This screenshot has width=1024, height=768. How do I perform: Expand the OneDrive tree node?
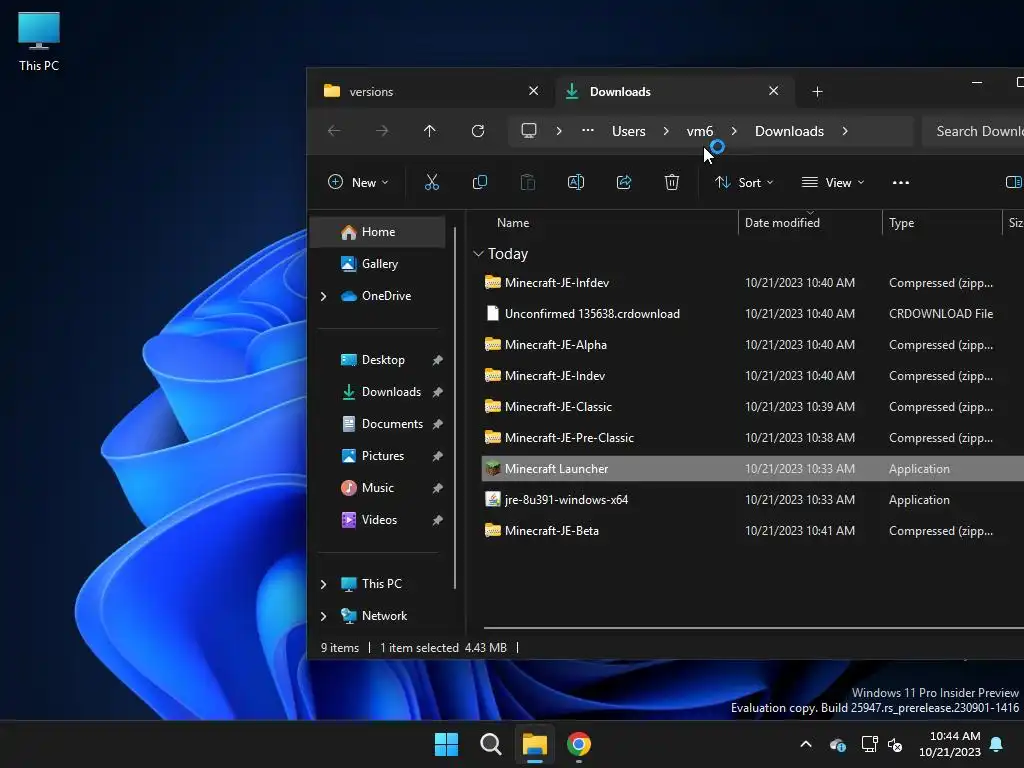pyautogui.click(x=323, y=296)
